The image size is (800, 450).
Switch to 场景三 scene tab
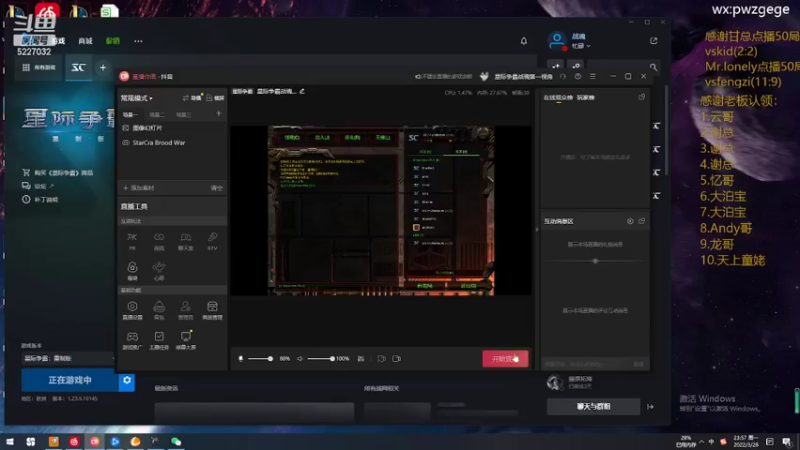tap(183, 114)
